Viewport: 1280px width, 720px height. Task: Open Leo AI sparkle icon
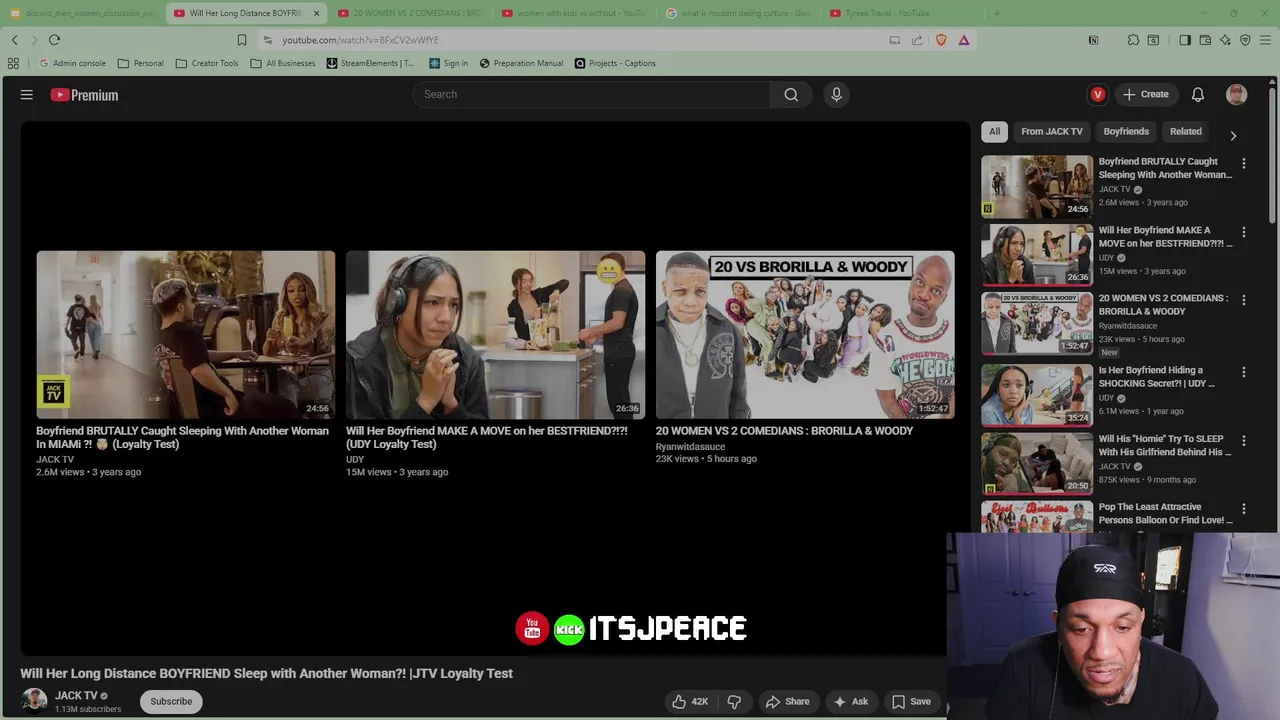pyautogui.click(x=1225, y=40)
